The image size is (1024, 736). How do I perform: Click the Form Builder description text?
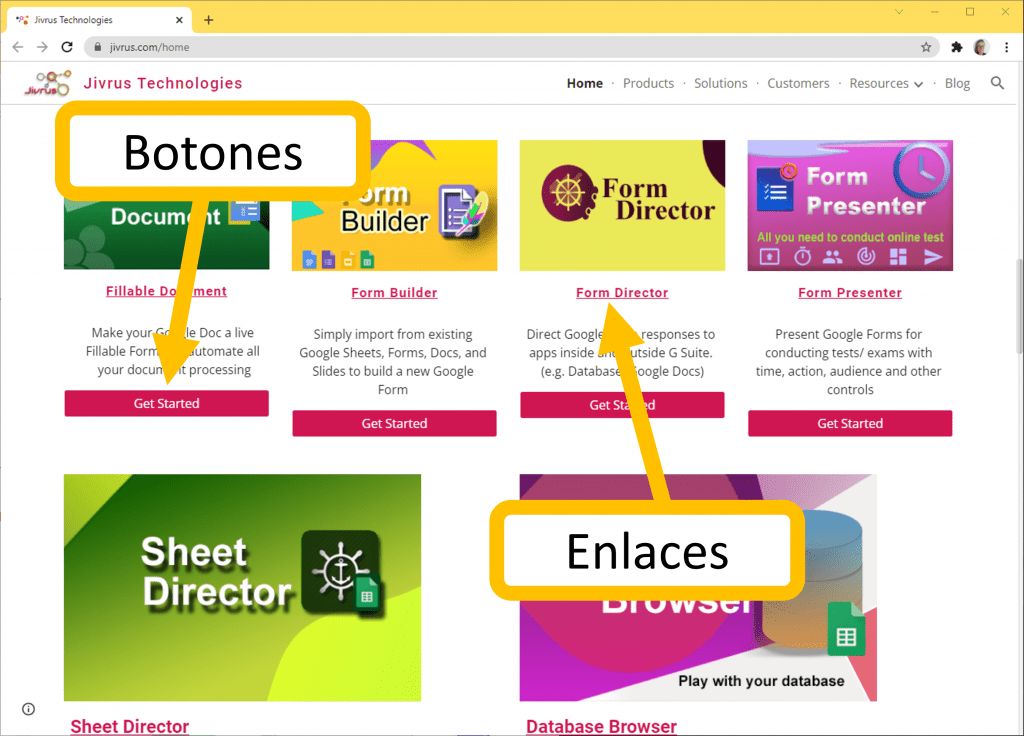[393, 362]
